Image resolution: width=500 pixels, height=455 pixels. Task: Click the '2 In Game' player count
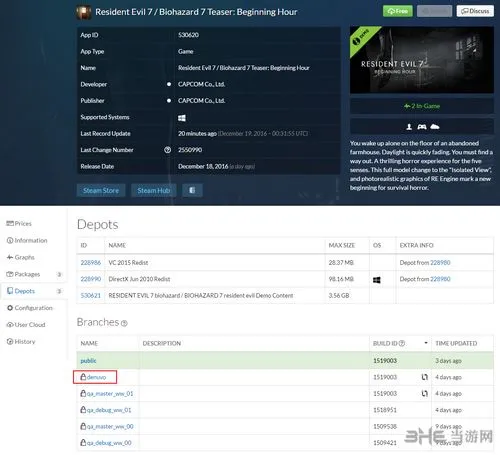[x=422, y=106]
